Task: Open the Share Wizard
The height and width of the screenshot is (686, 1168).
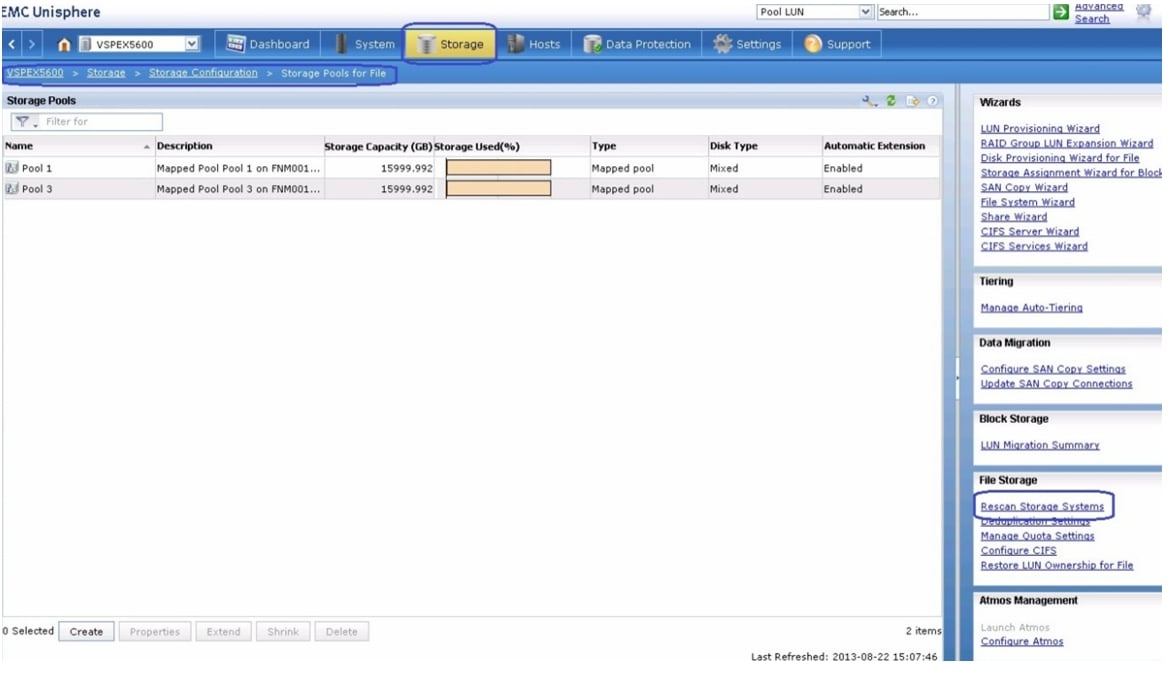Action: point(1014,217)
